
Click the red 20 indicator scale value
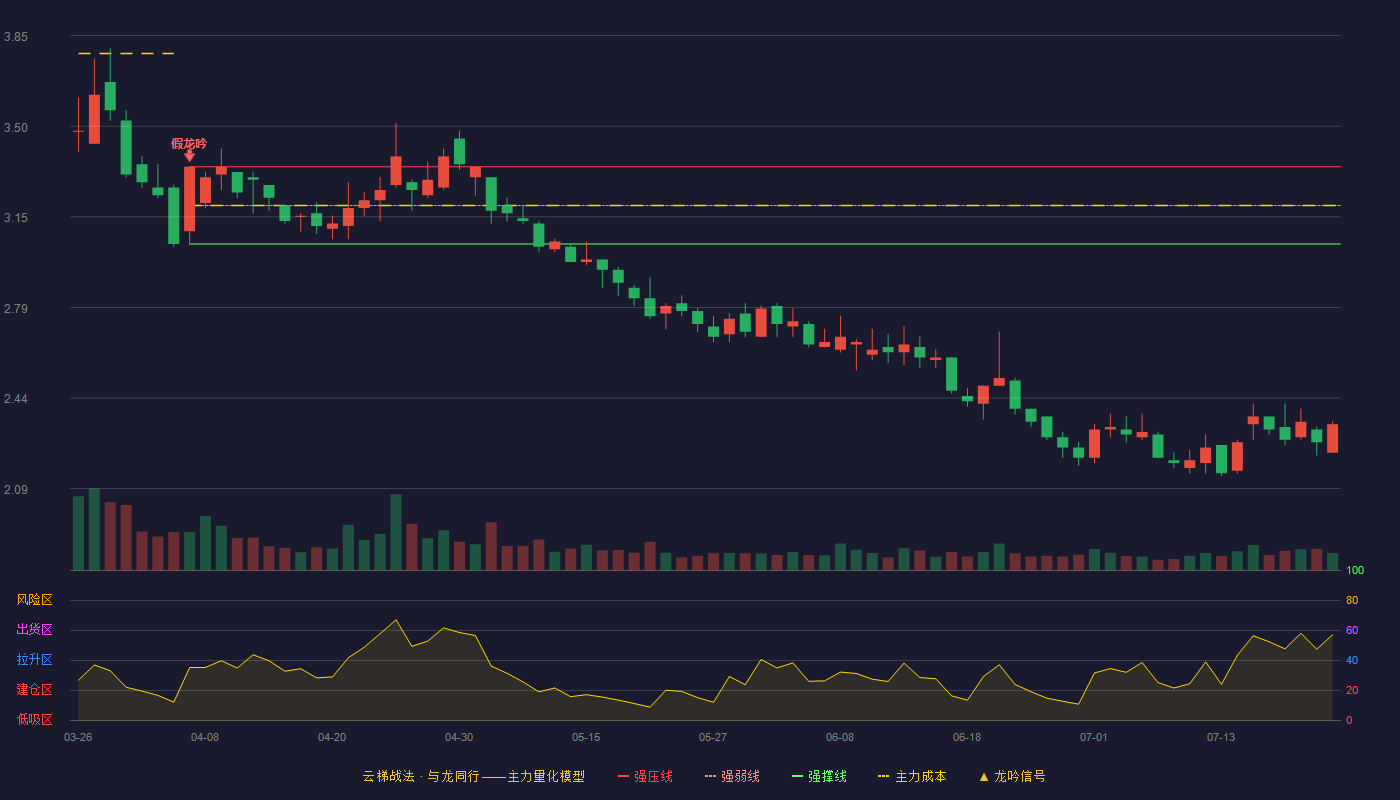point(1352,690)
